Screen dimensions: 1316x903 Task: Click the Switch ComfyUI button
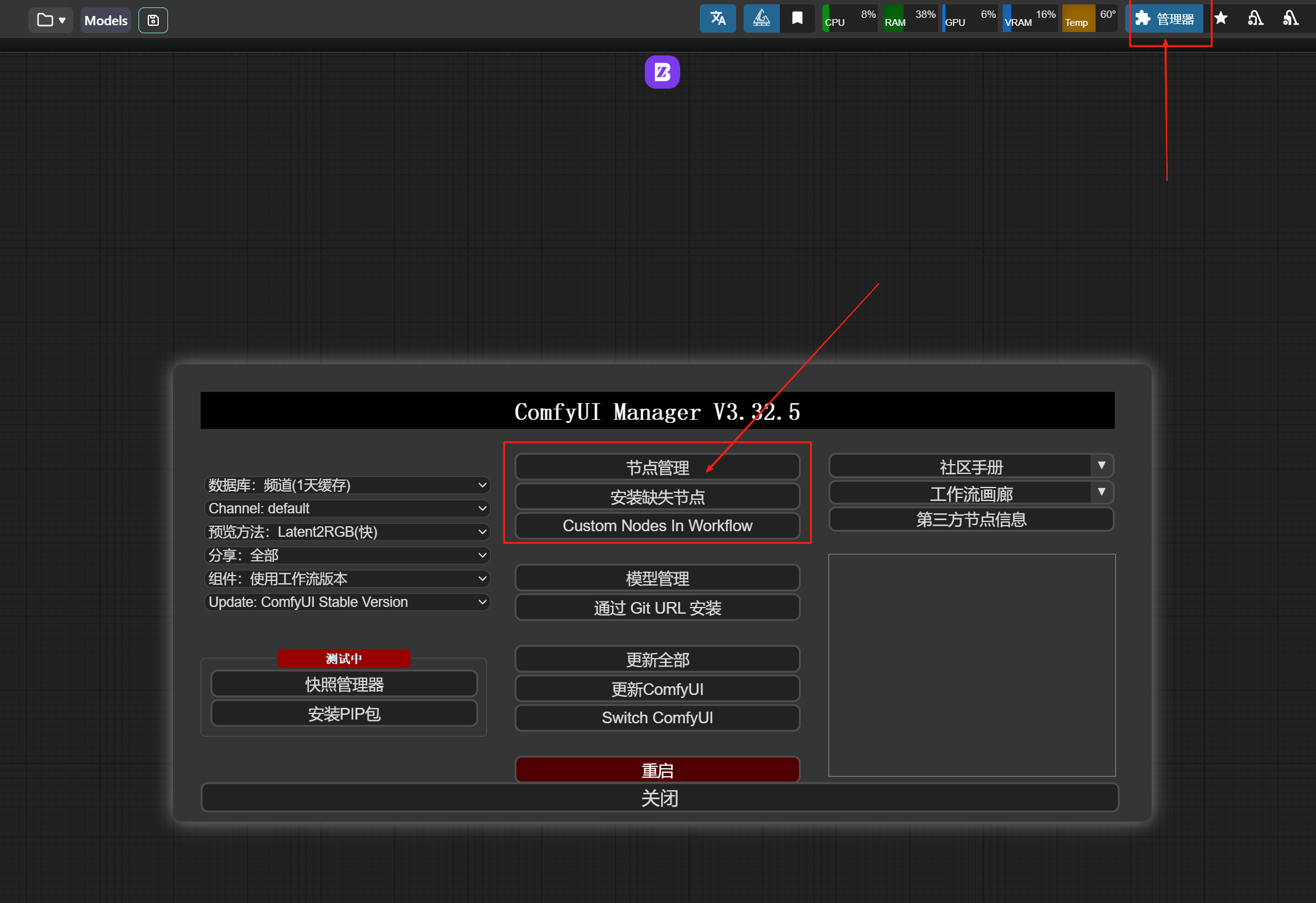pos(657,718)
